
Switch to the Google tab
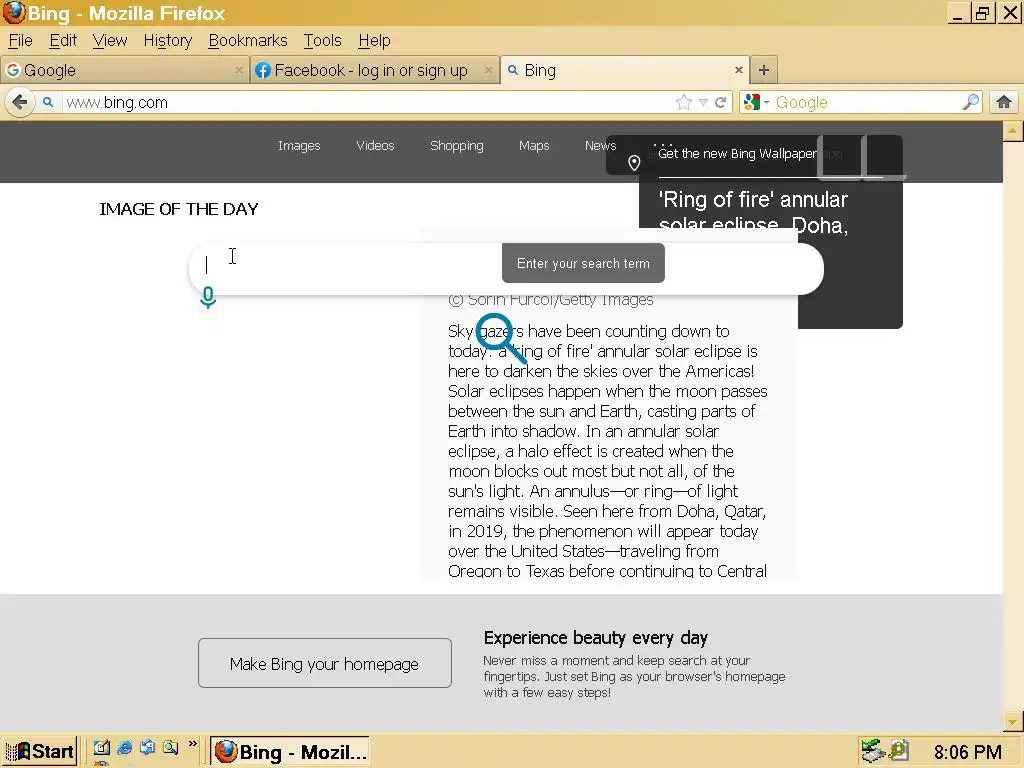(x=125, y=70)
